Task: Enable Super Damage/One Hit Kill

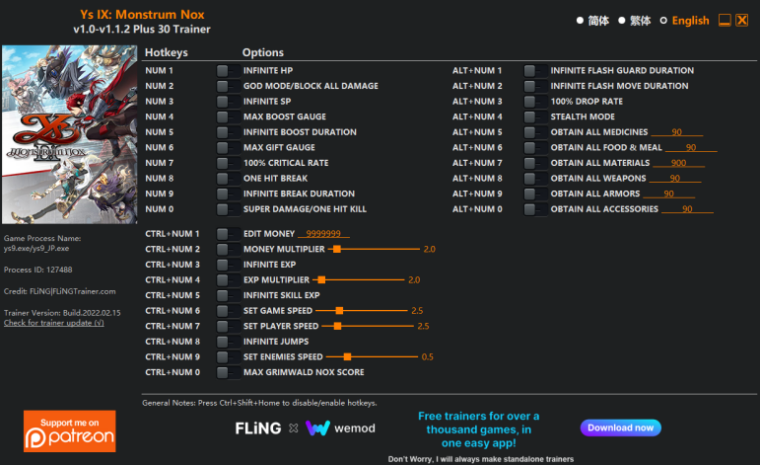Action: click(228, 209)
